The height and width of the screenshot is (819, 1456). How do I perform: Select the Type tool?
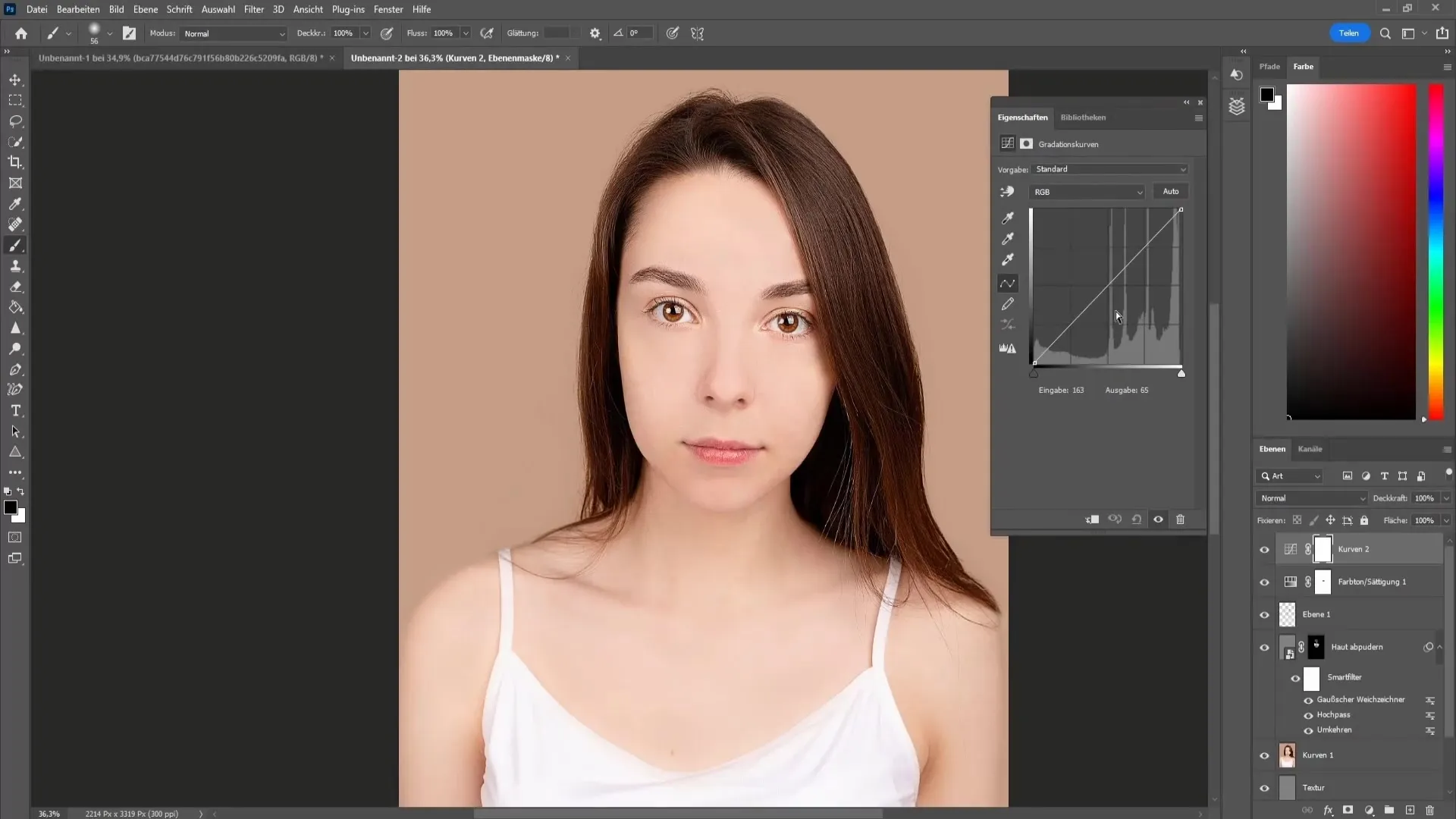(x=15, y=411)
